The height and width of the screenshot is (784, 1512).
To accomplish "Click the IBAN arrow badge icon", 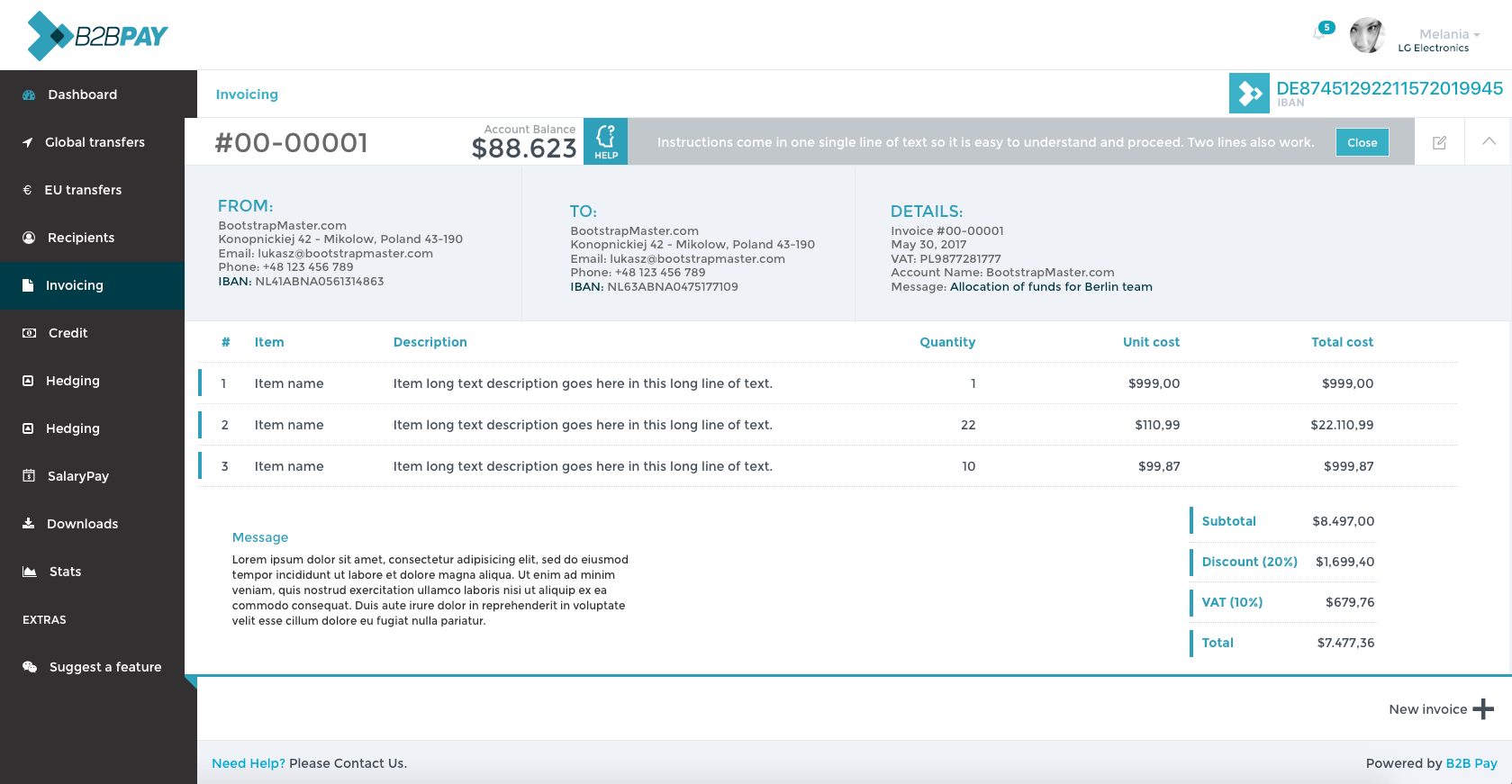I will pyautogui.click(x=1249, y=93).
